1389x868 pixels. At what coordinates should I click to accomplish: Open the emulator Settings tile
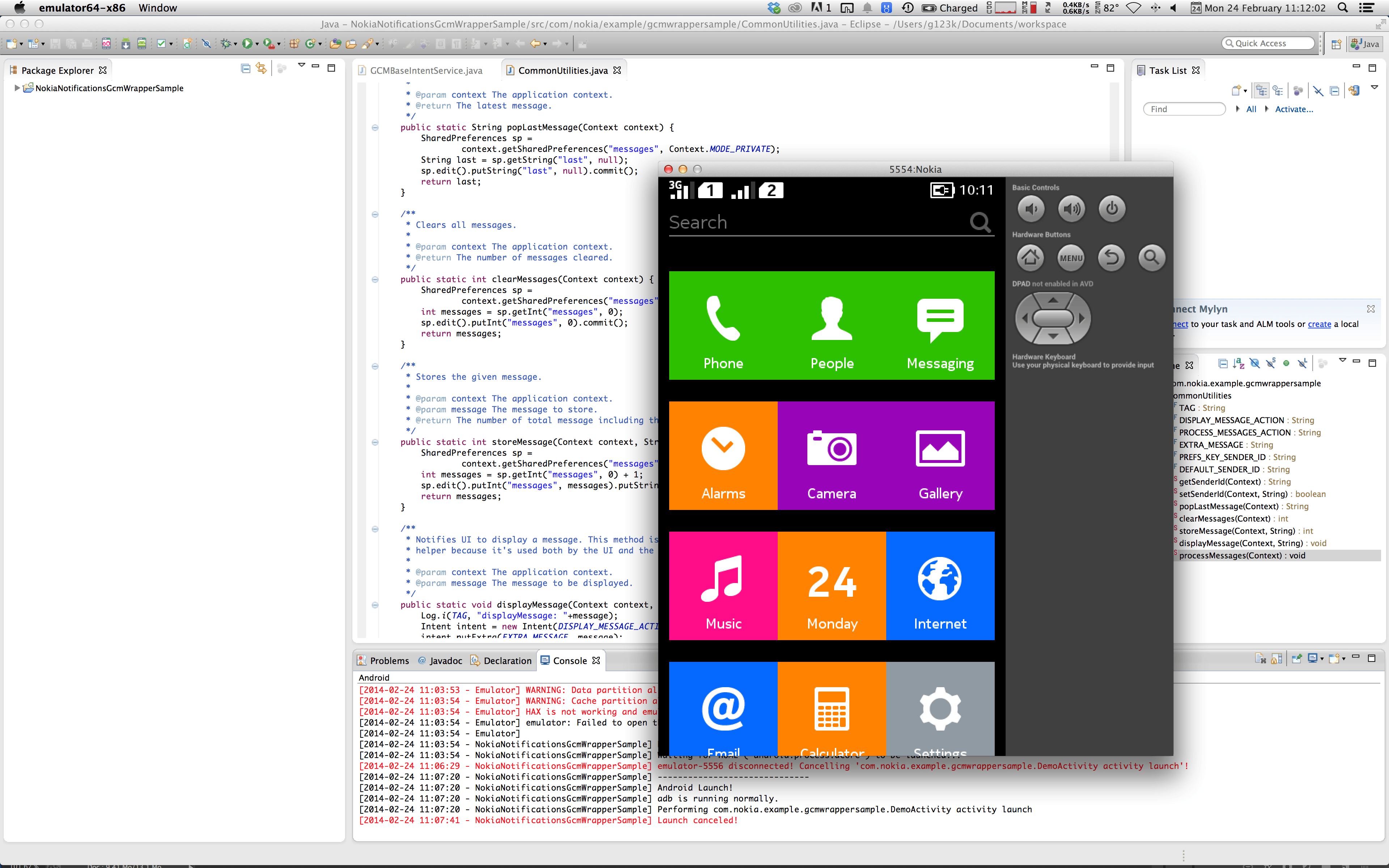pyautogui.click(x=940, y=709)
